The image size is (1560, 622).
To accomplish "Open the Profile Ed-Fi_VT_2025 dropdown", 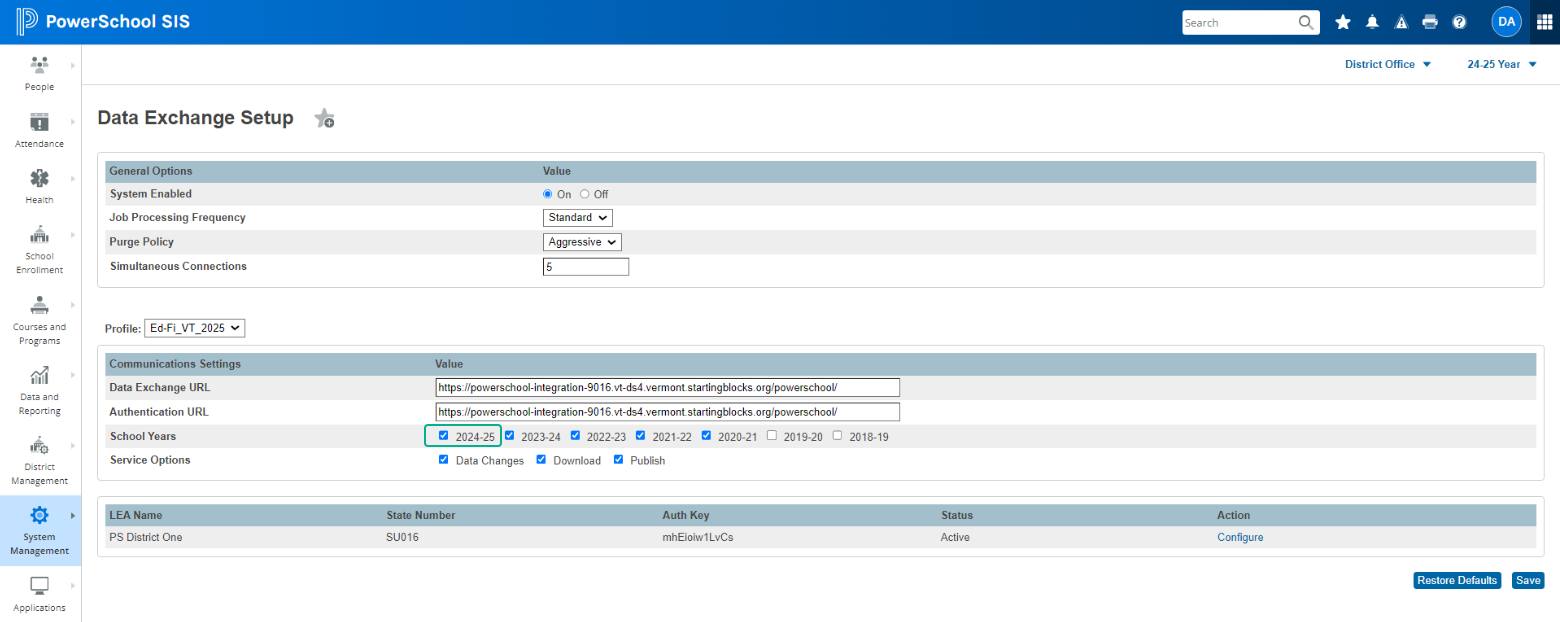I will pos(194,328).
